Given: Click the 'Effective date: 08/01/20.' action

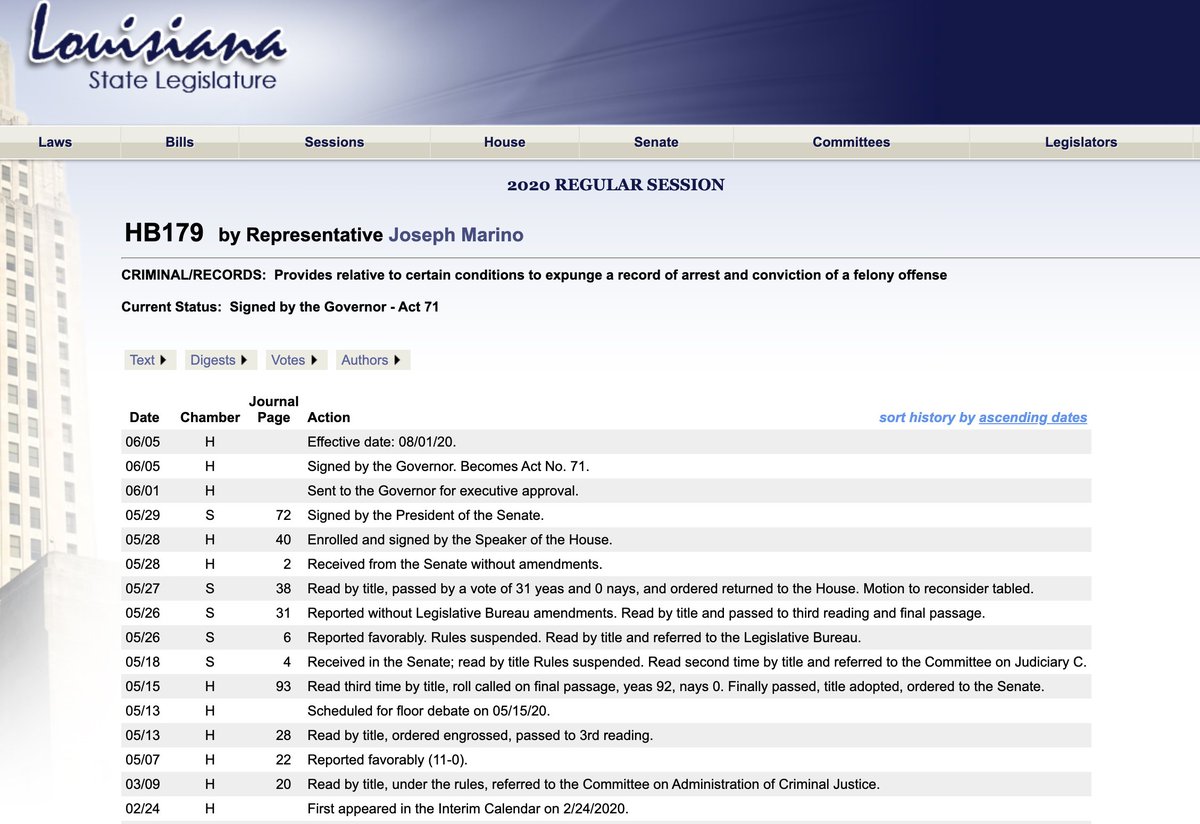Looking at the screenshot, I should point(382,442).
